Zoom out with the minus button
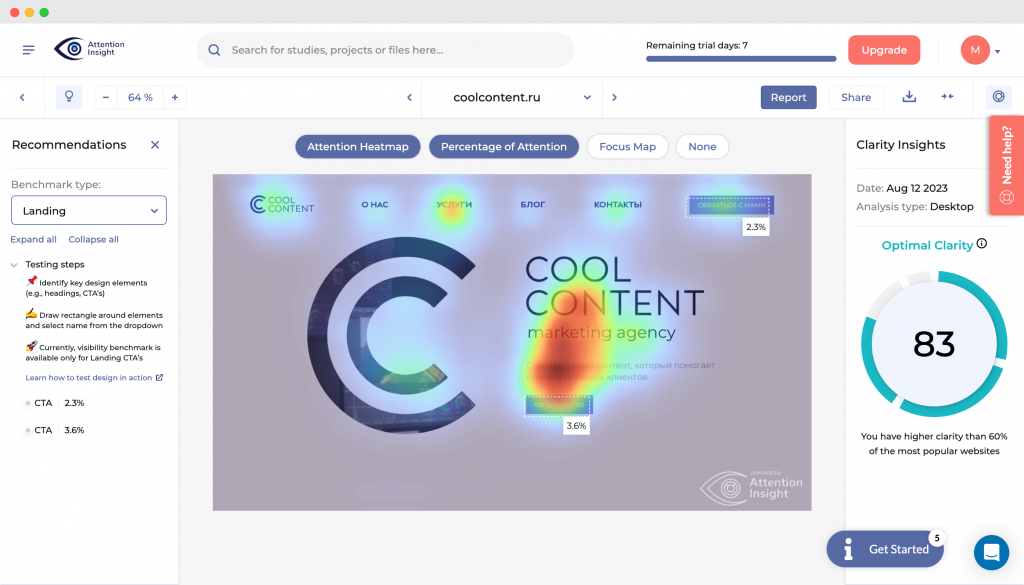This screenshot has width=1024, height=585. click(106, 97)
